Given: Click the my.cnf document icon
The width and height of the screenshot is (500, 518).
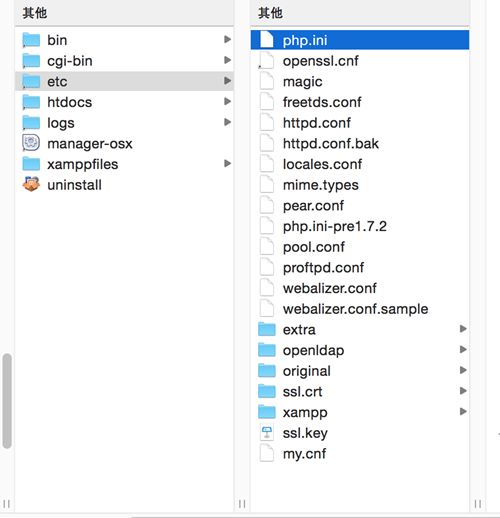Looking at the screenshot, I should pos(266,454).
